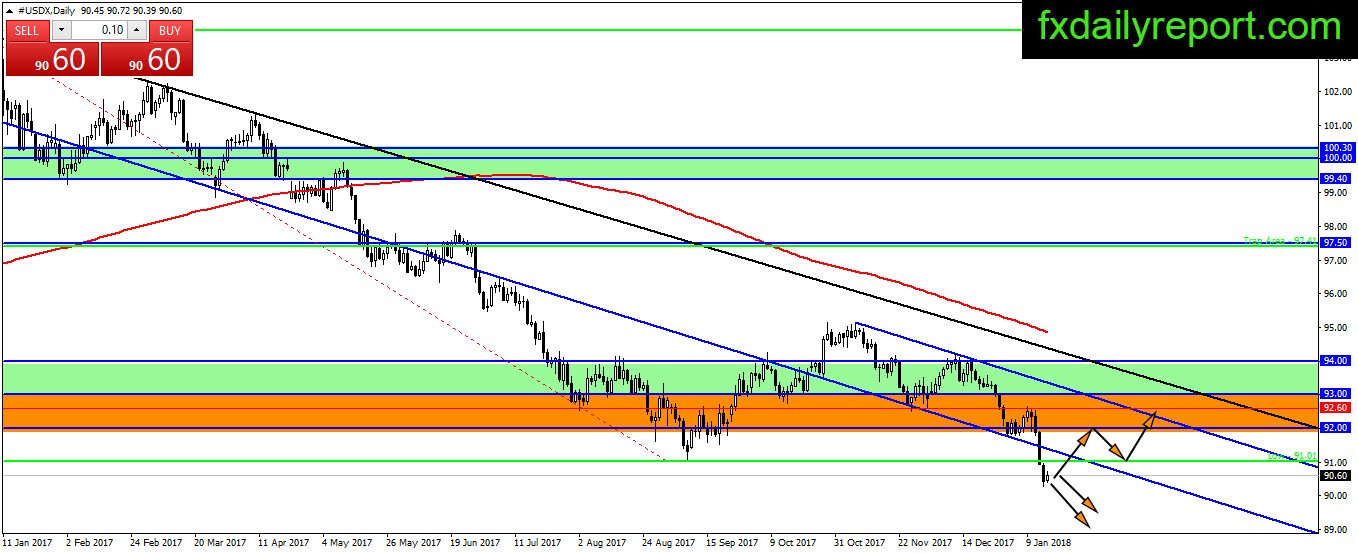Select the red 92.60 price label
Screen dimensions: 1358x554
pos(1337,408)
